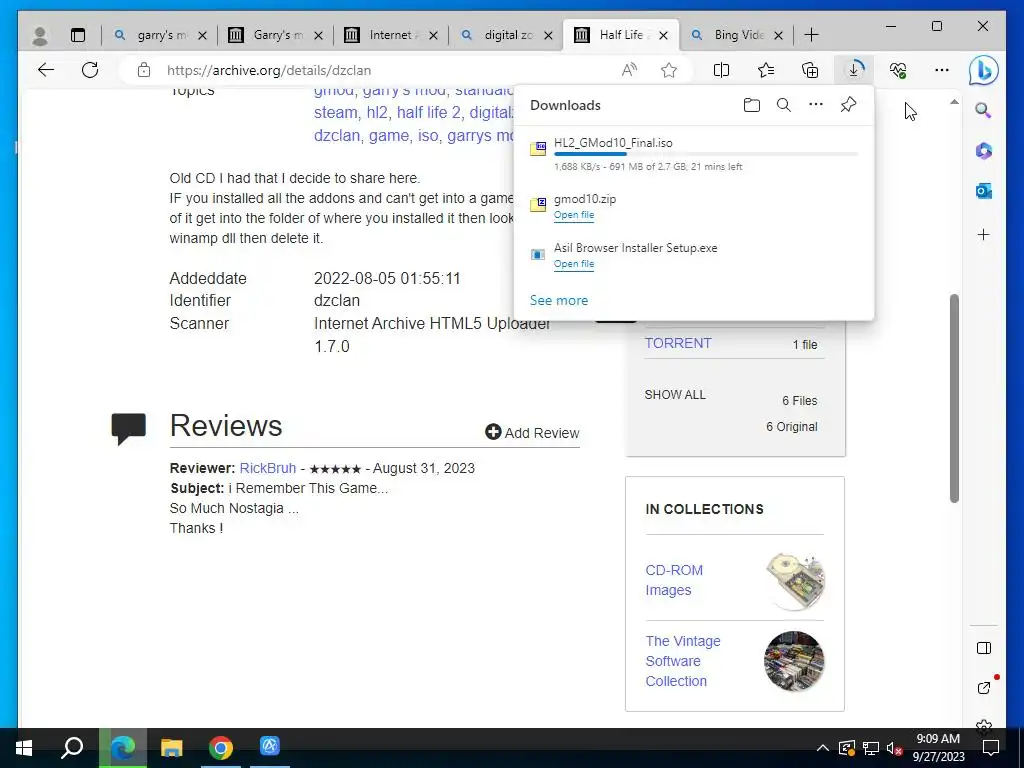Image resolution: width=1024 pixels, height=768 pixels.
Task: Click the address bar URL
Action: 269,71
